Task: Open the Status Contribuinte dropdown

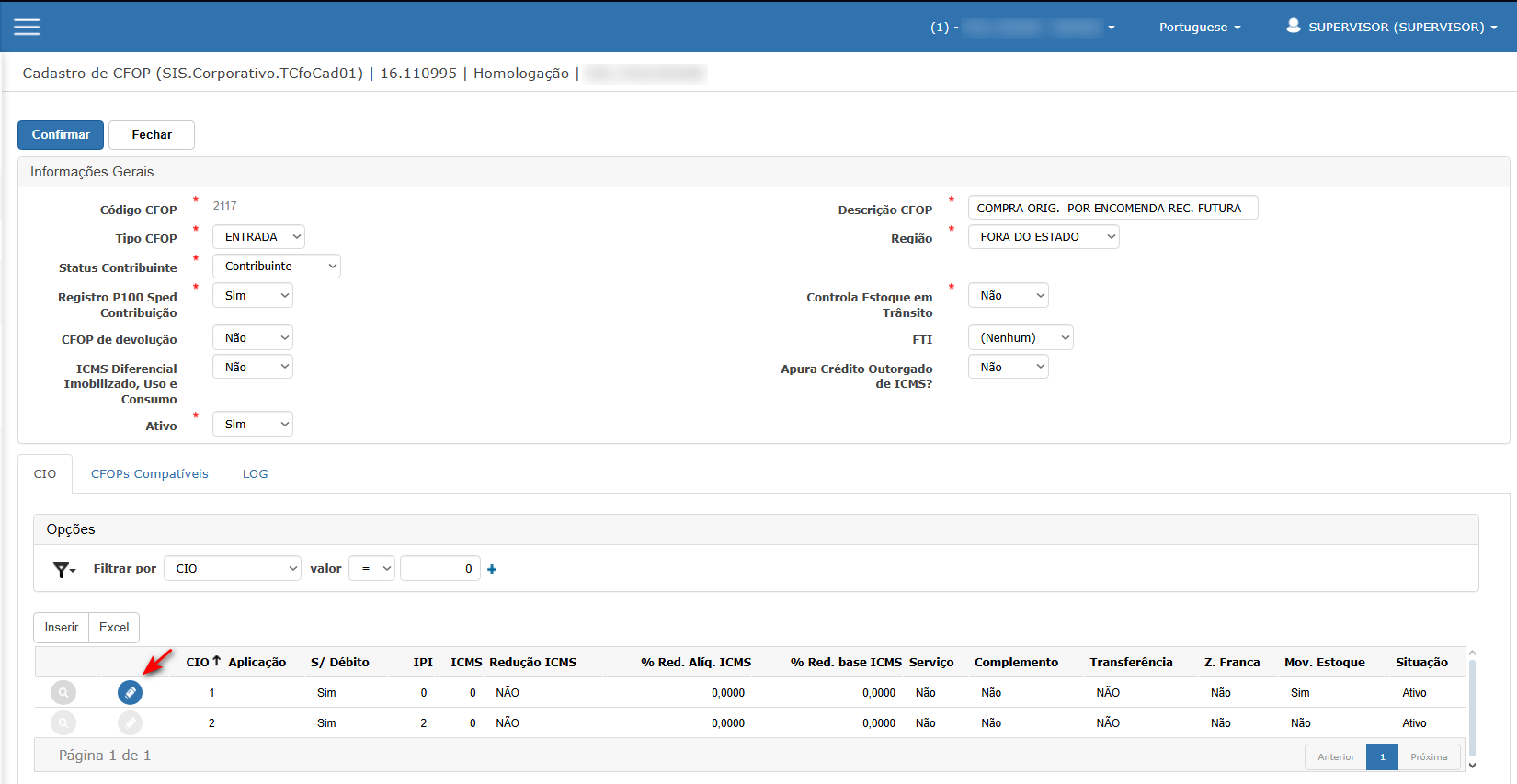Action: [x=277, y=267]
